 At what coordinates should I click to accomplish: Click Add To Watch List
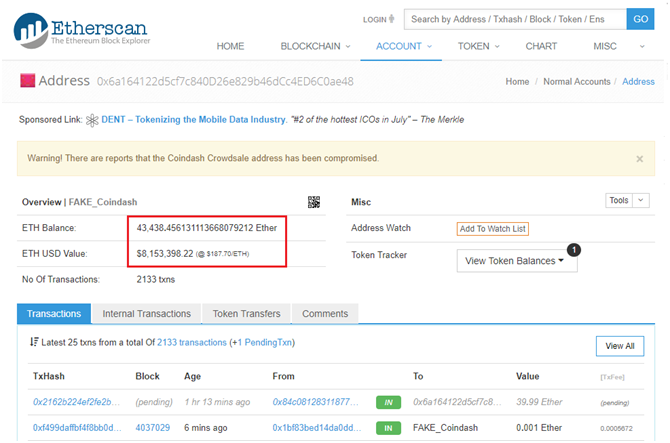492,229
